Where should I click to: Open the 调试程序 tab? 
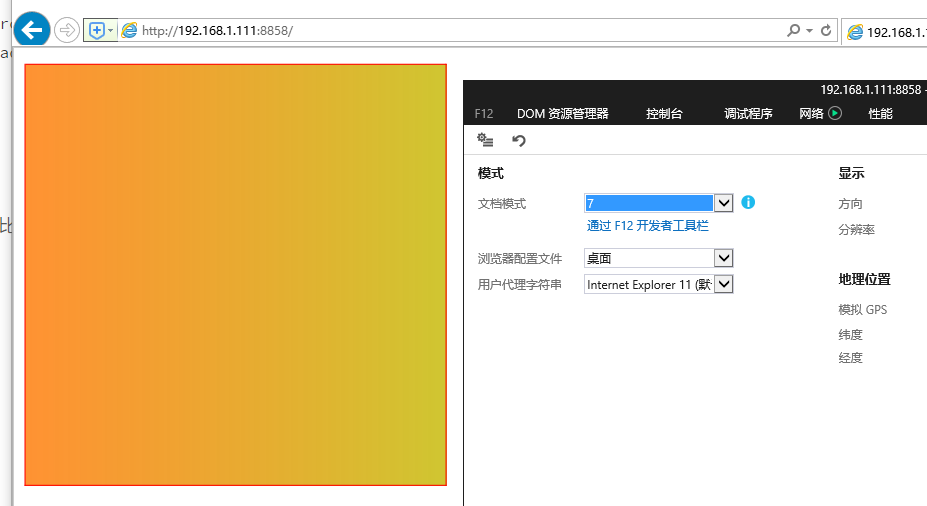point(748,113)
